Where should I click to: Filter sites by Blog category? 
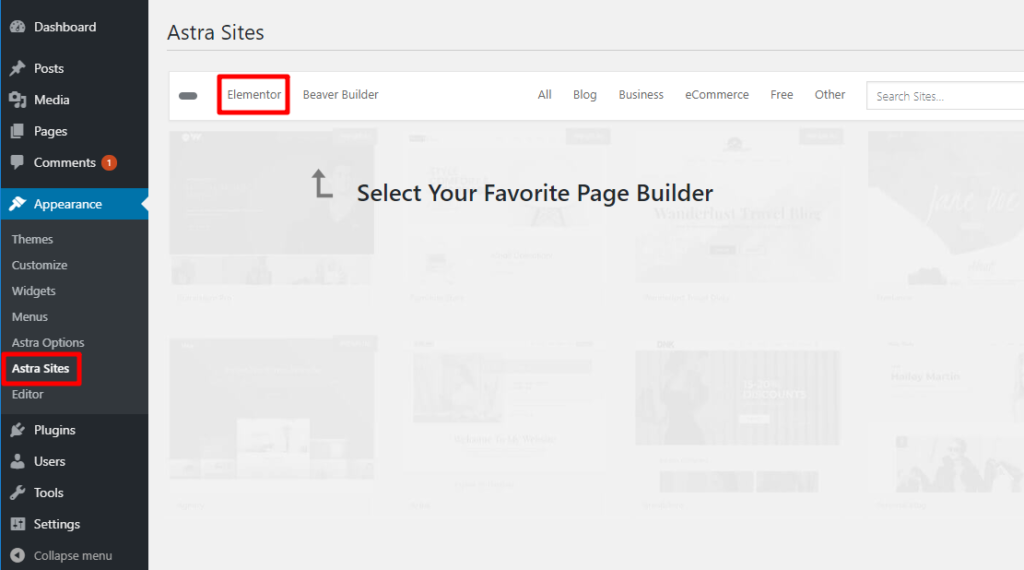coord(584,95)
